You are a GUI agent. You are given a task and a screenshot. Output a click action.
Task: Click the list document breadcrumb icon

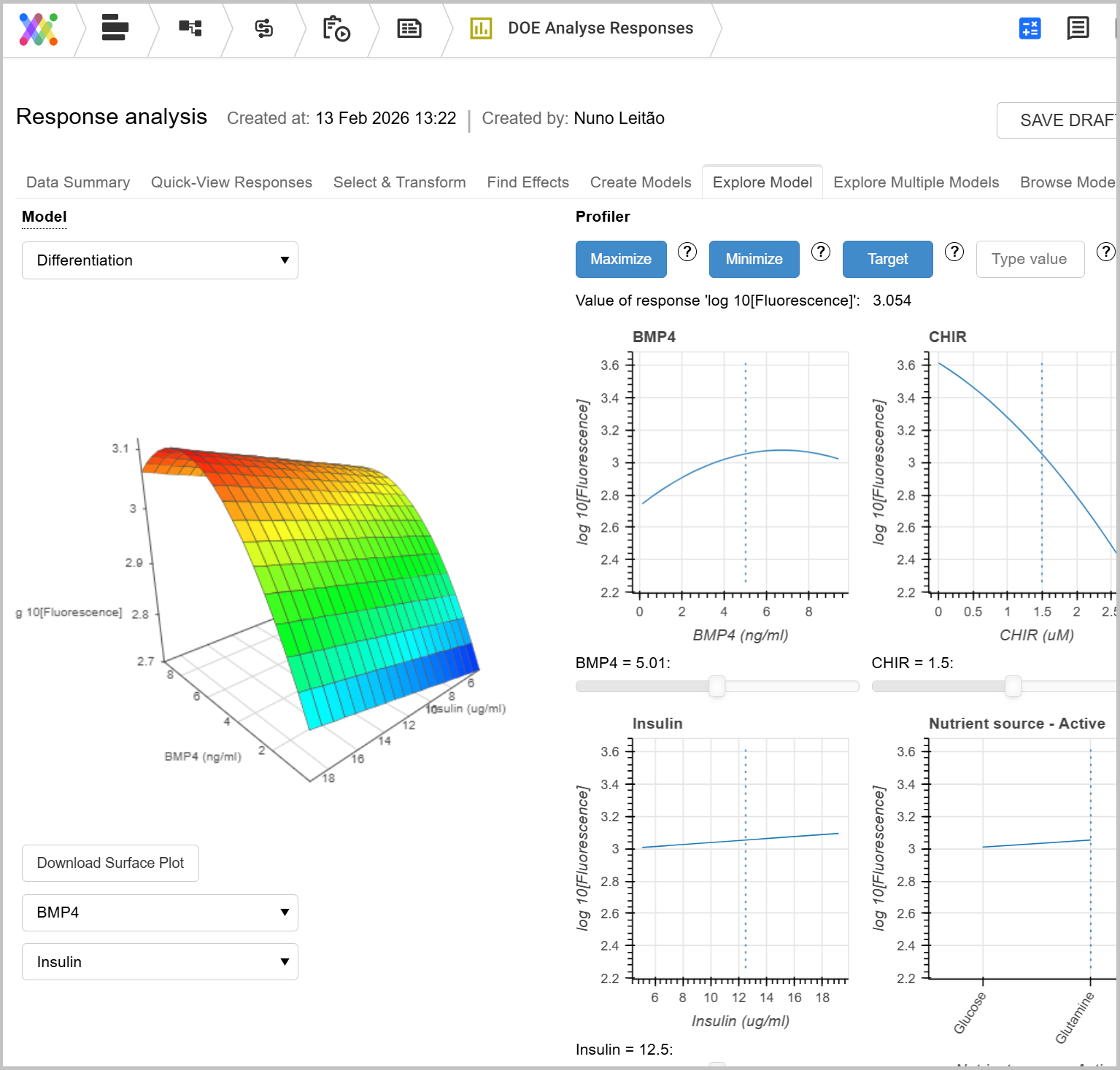[409, 28]
